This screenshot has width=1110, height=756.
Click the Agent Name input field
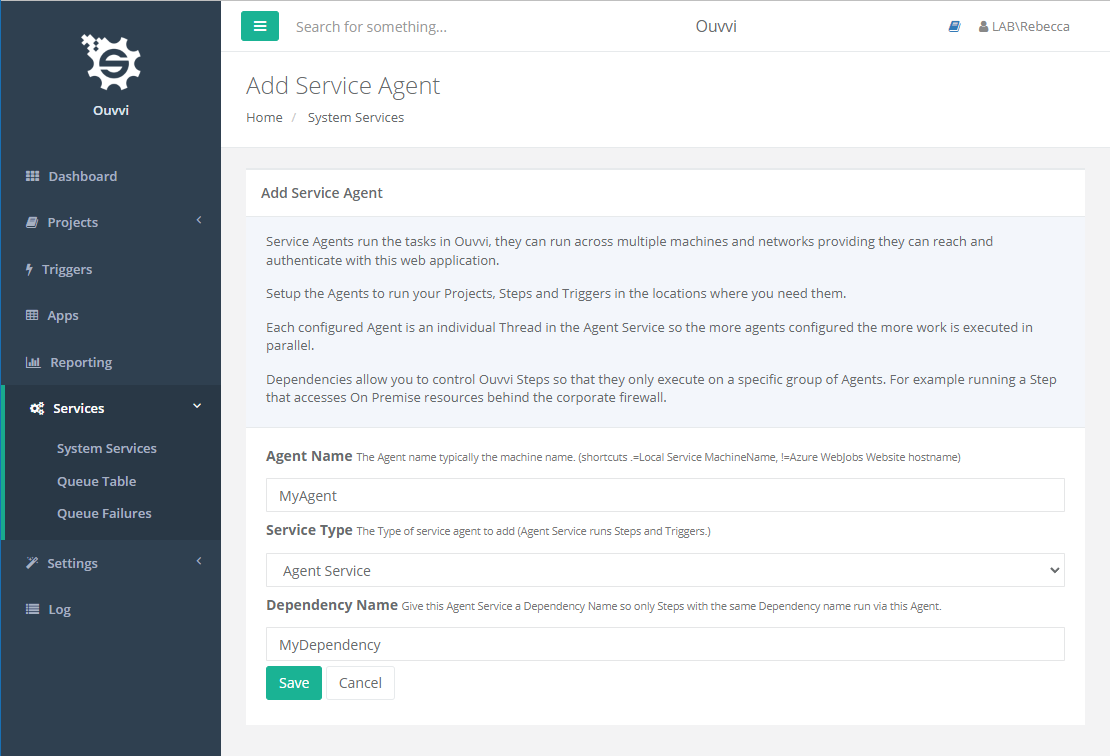(x=665, y=496)
